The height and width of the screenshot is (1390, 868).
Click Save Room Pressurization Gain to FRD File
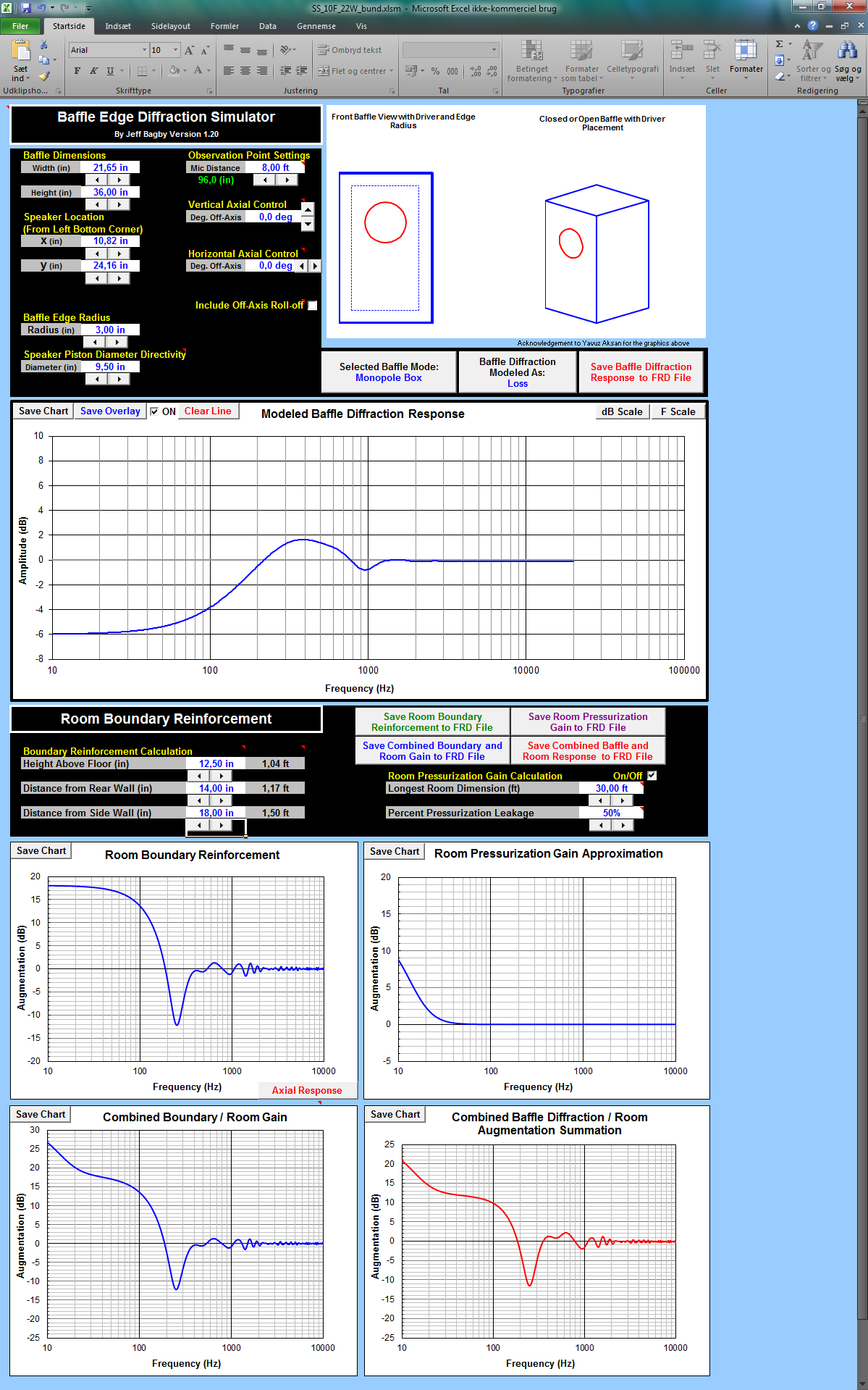pyautogui.click(x=588, y=721)
